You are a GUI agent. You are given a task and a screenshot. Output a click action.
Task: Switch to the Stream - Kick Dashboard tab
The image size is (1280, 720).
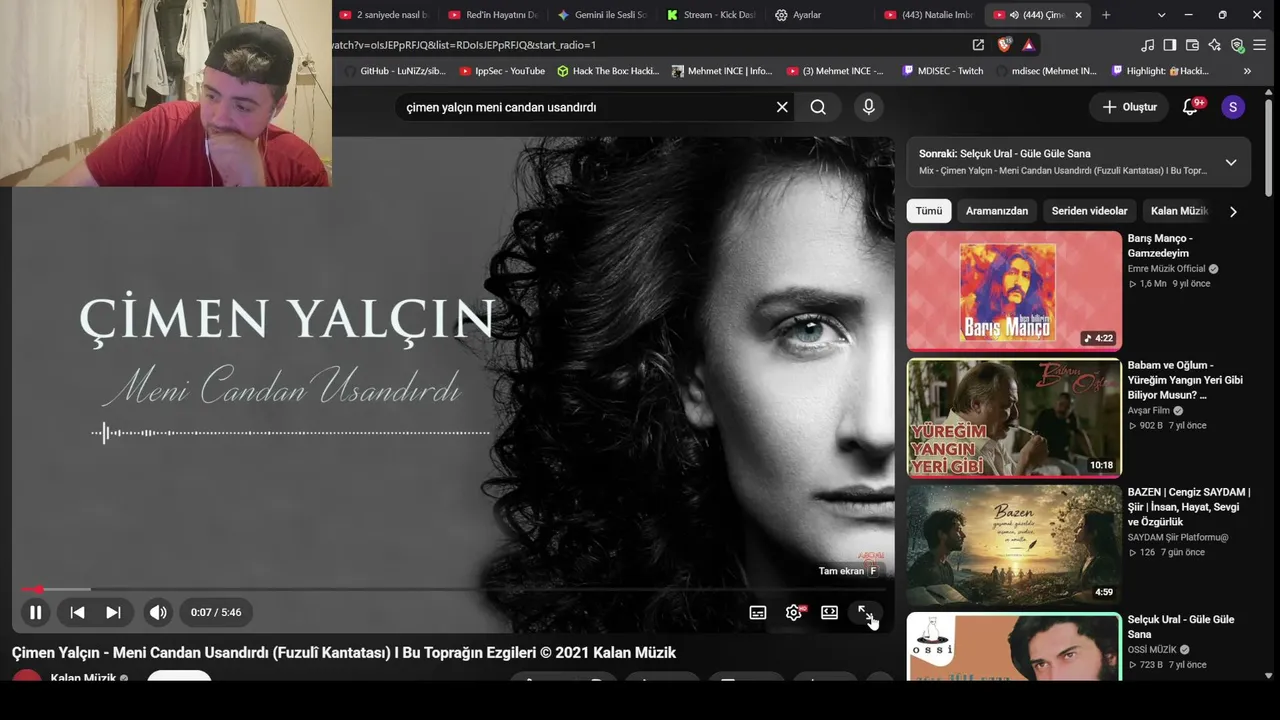click(712, 15)
